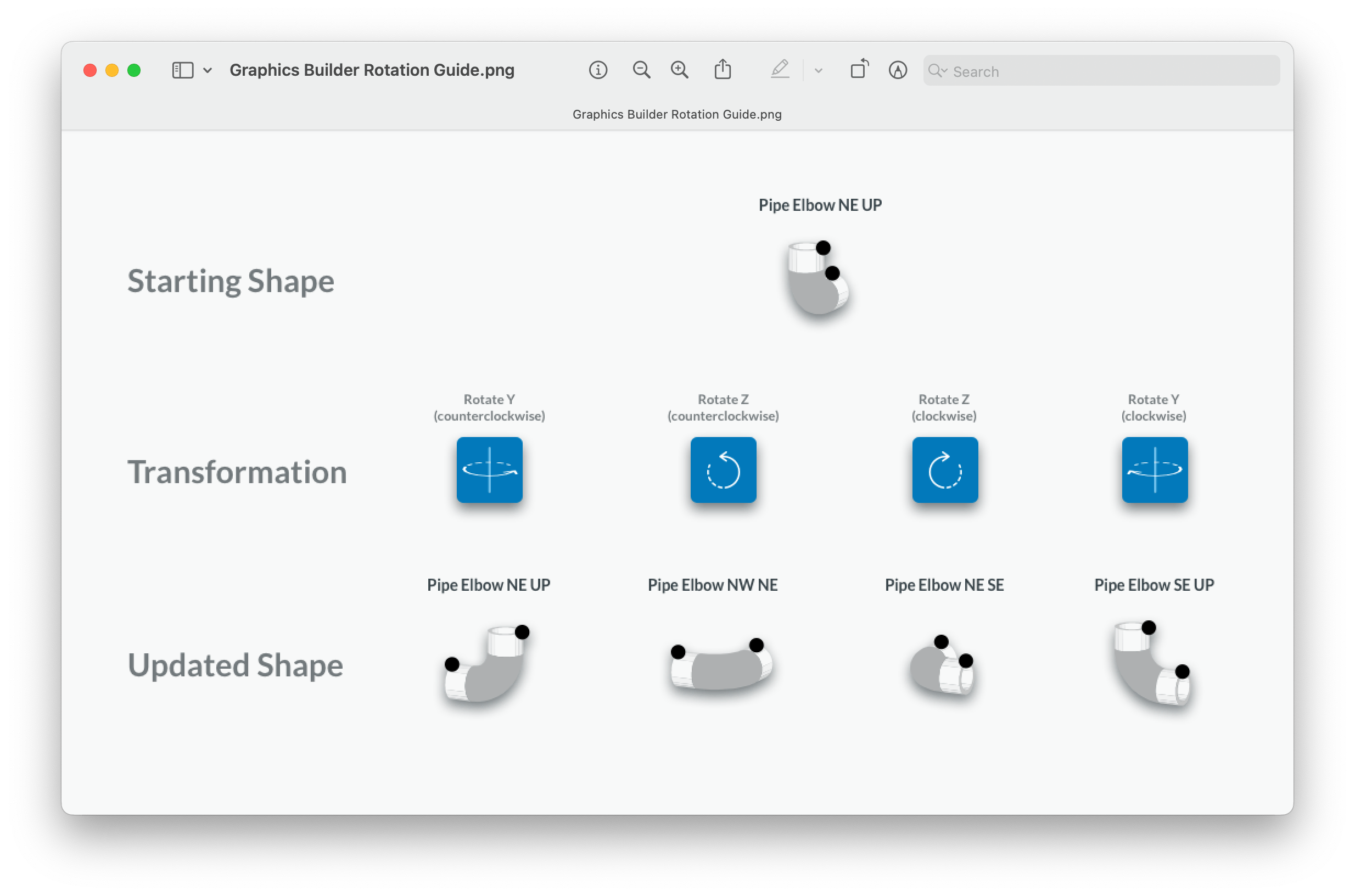
Task: Select the Graphics Builder Rotation Guide.png tab title
Action: (x=676, y=114)
